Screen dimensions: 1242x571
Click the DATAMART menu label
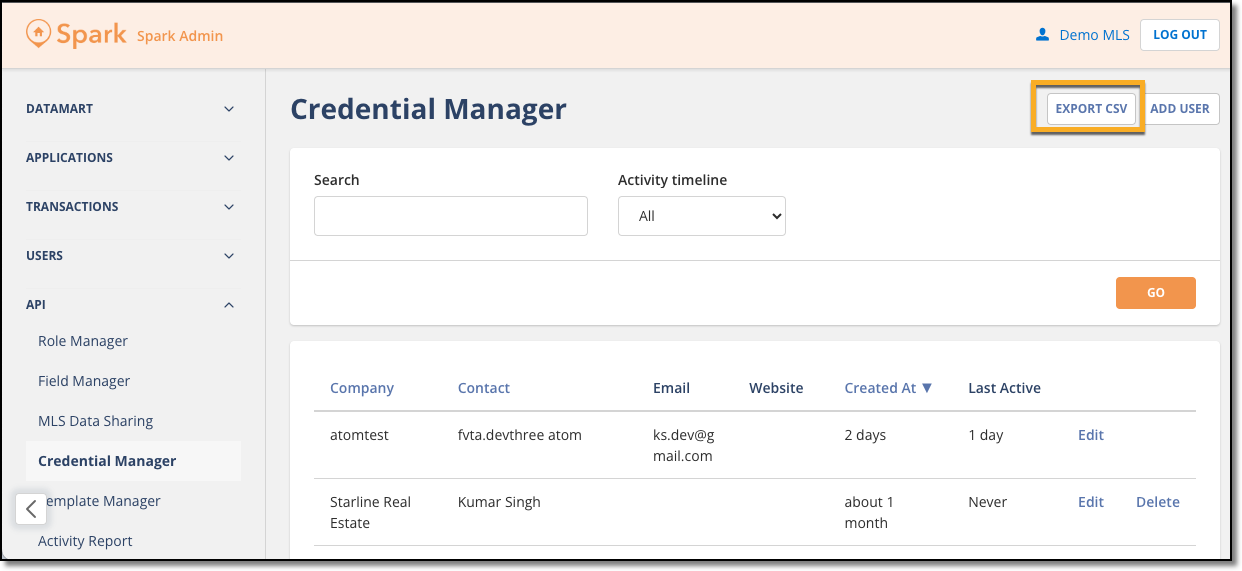pyautogui.click(x=59, y=109)
